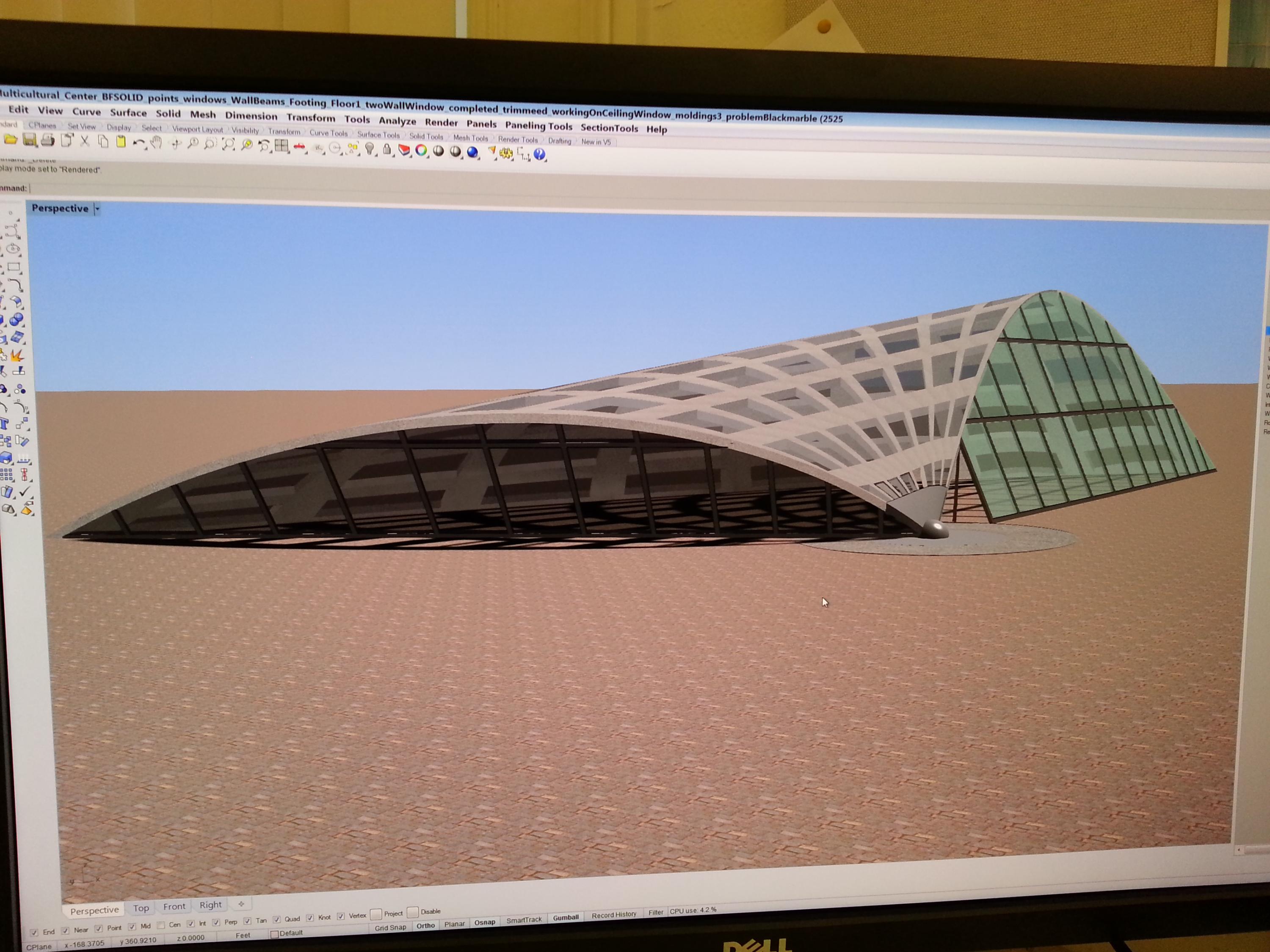The width and height of the screenshot is (1270, 952).
Task: Click the Print icon
Action: [48, 140]
